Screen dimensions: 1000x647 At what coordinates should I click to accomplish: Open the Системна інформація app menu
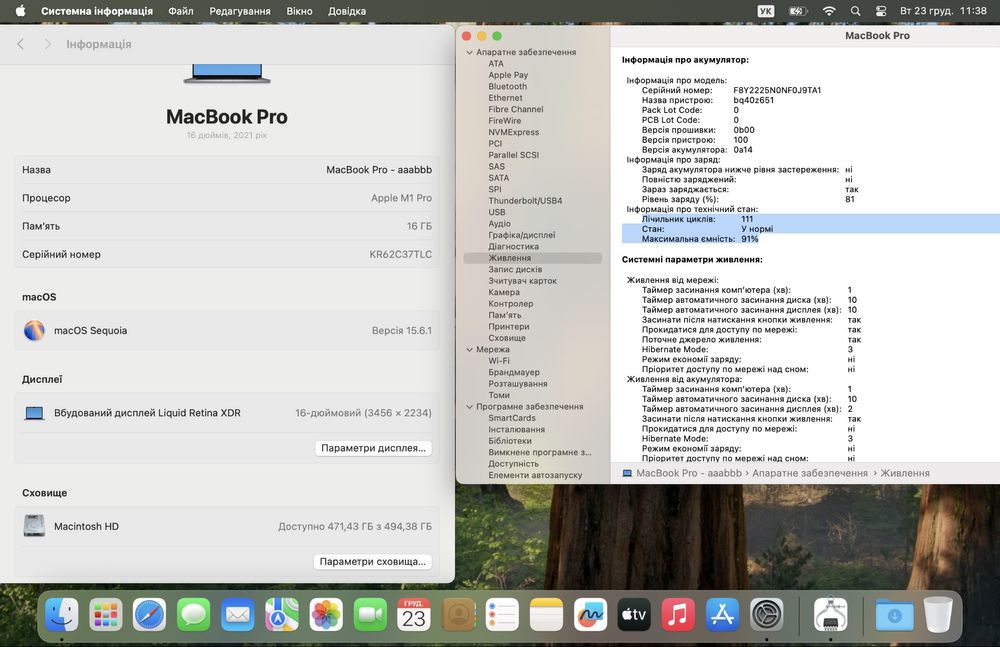tap(97, 11)
